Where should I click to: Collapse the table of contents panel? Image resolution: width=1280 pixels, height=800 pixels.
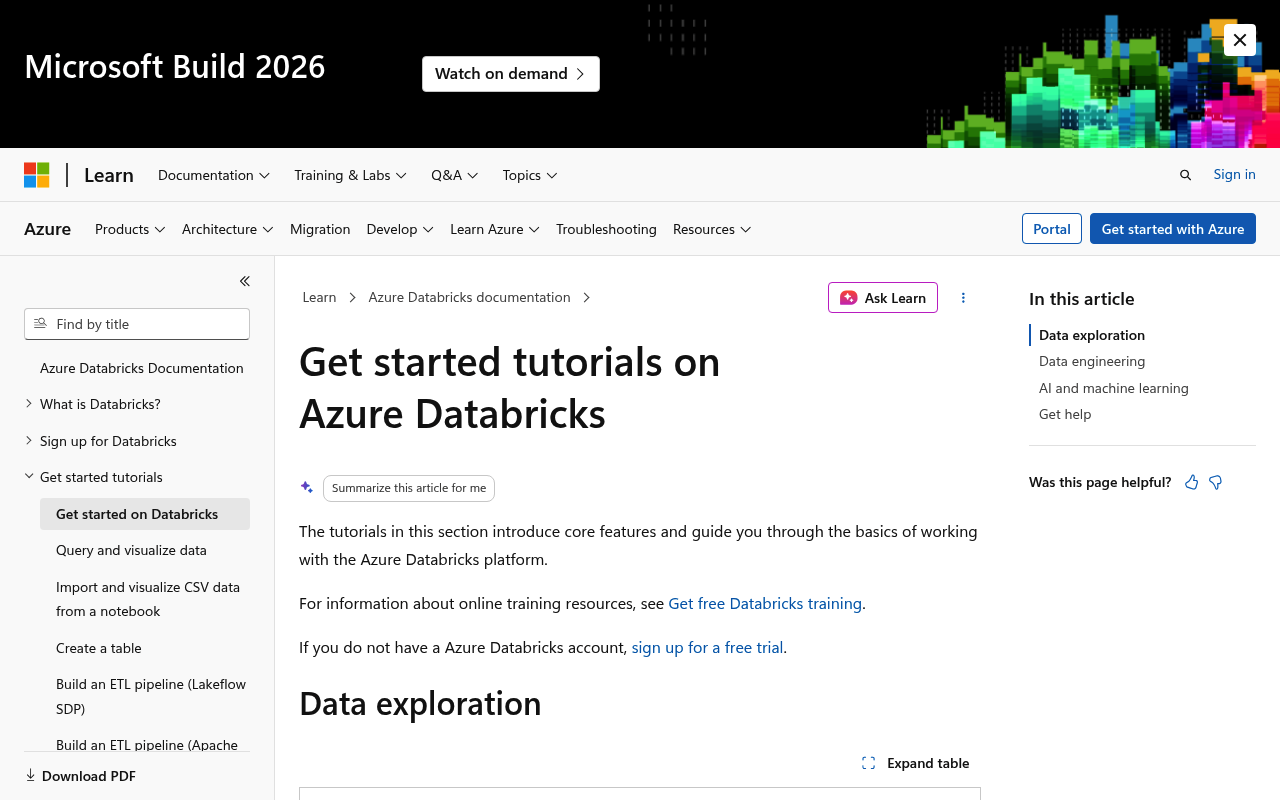coord(245,281)
